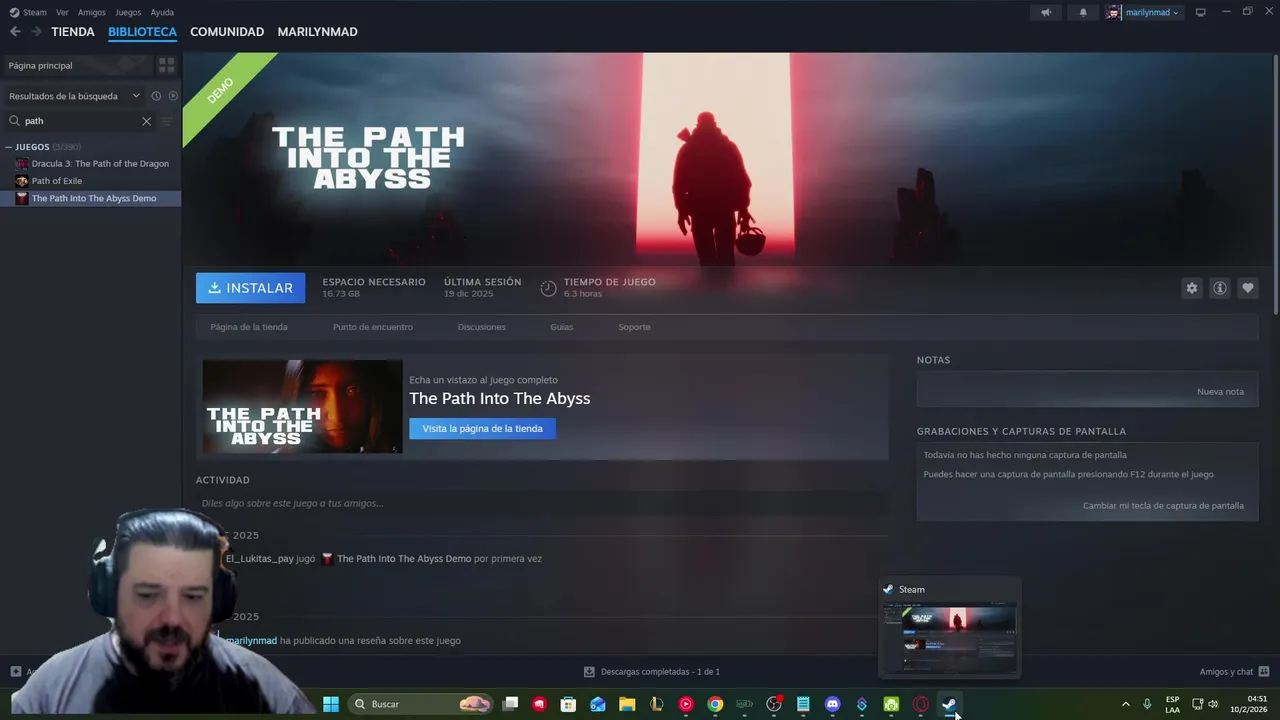This screenshot has height=720, width=1280.
Task: Click the INSTALAR button
Action: pyautogui.click(x=250, y=288)
